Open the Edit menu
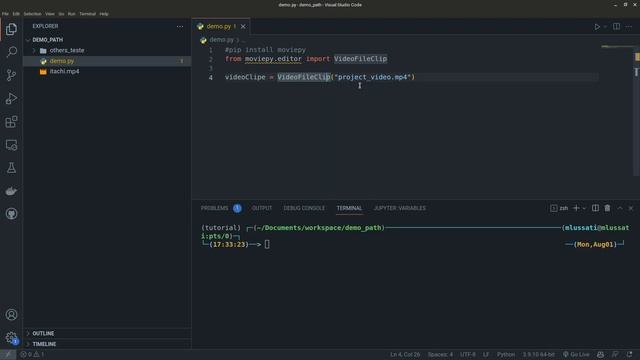 [x=16, y=14]
